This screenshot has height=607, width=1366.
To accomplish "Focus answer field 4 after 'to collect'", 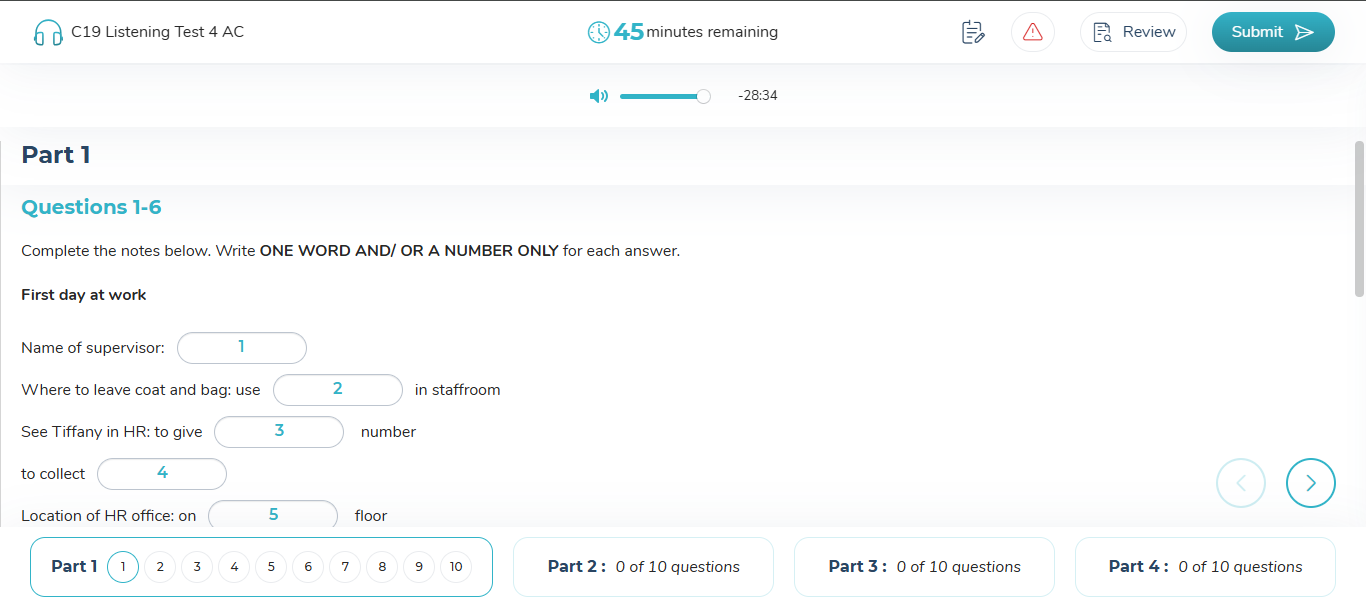I will click(162, 474).
